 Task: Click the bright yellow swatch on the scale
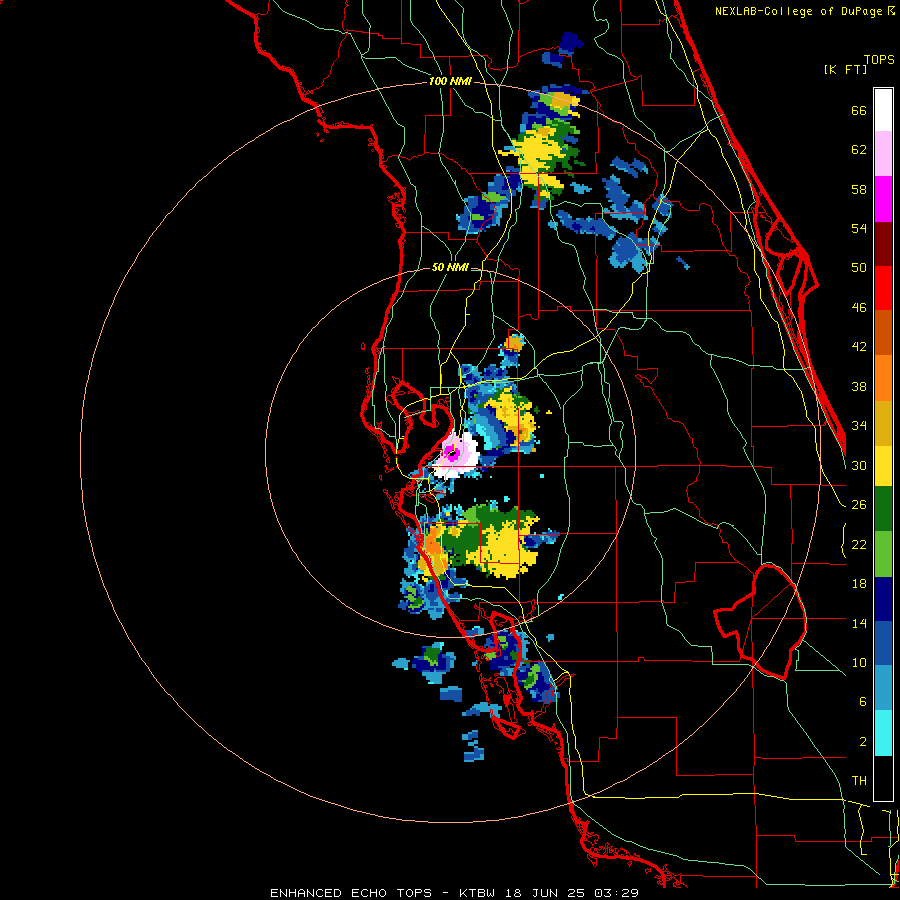pos(883,465)
